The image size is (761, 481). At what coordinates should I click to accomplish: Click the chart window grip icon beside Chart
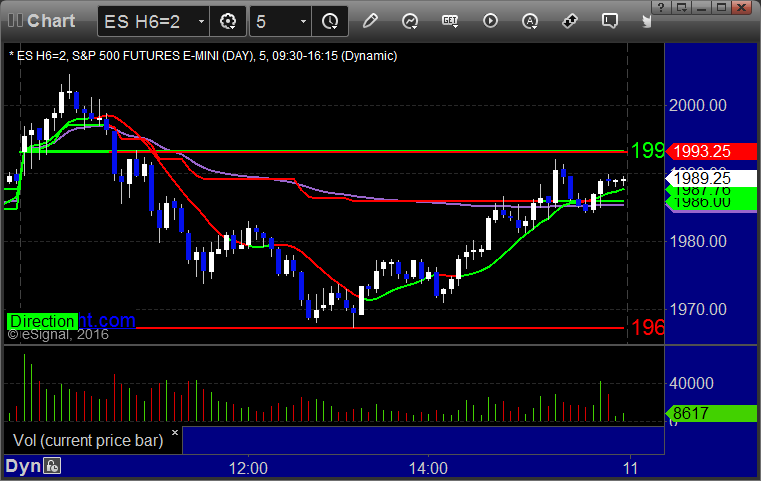point(15,21)
